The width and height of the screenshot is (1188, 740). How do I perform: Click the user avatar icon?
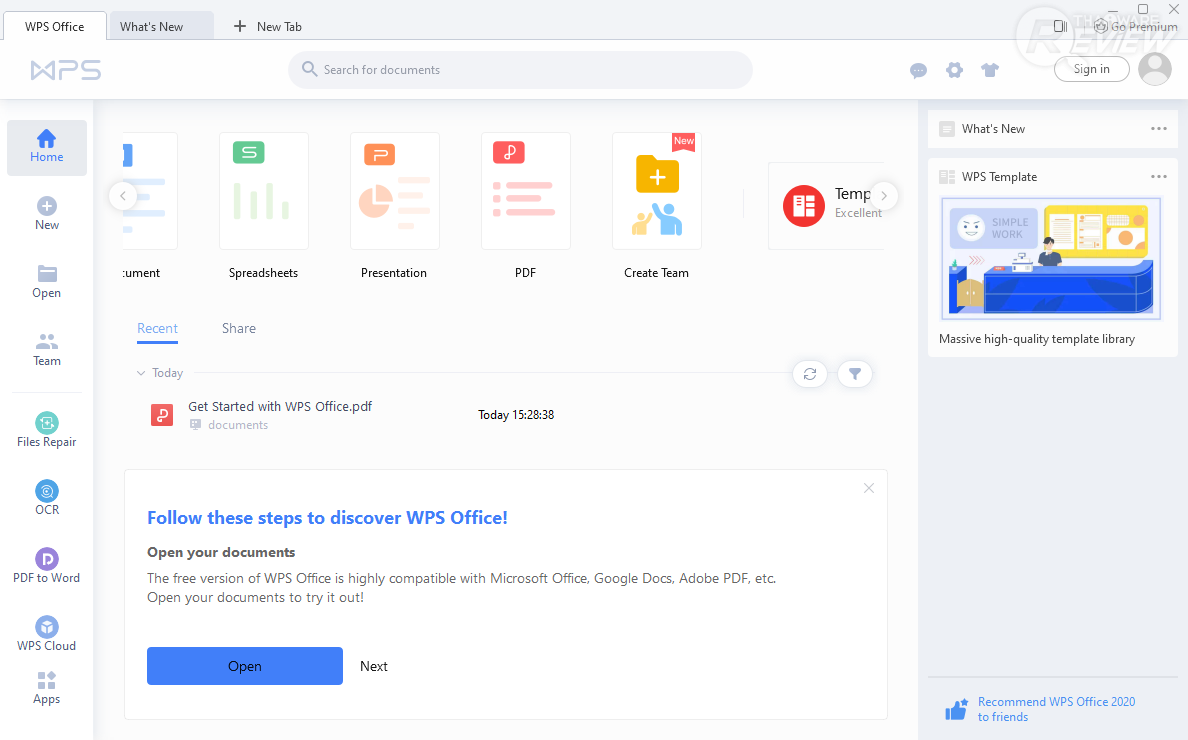(x=1155, y=69)
